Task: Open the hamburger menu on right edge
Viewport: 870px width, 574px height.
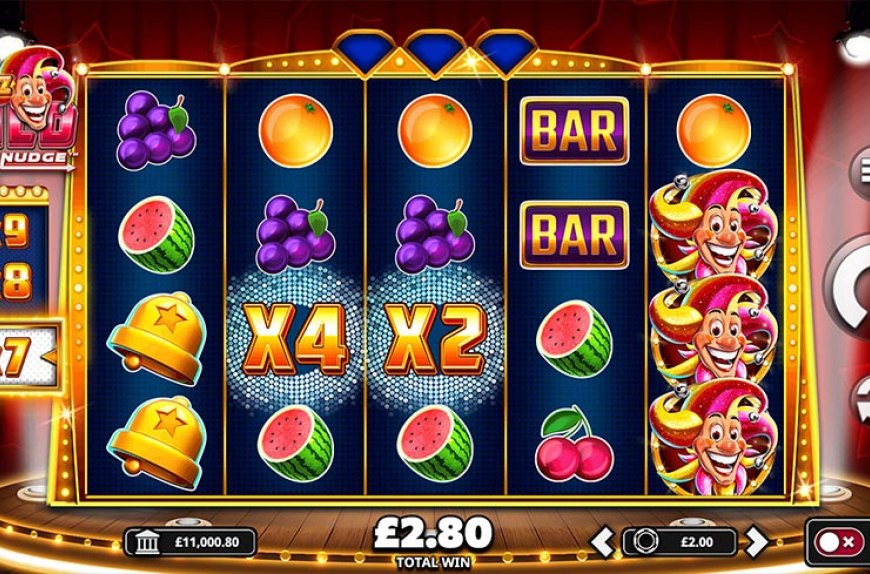Action: tap(861, 172)
